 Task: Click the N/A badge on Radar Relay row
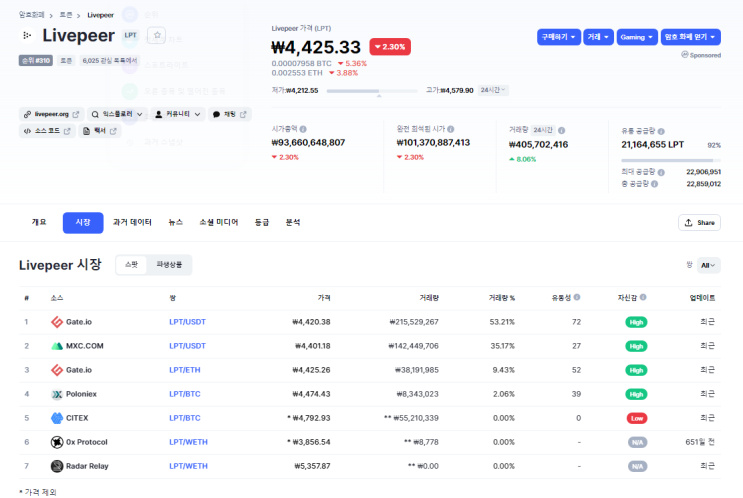click(x=637, y=467)
